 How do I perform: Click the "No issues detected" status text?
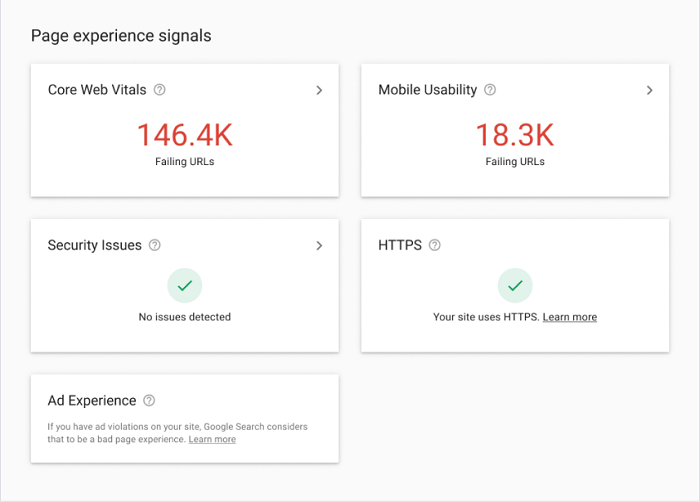185,317
